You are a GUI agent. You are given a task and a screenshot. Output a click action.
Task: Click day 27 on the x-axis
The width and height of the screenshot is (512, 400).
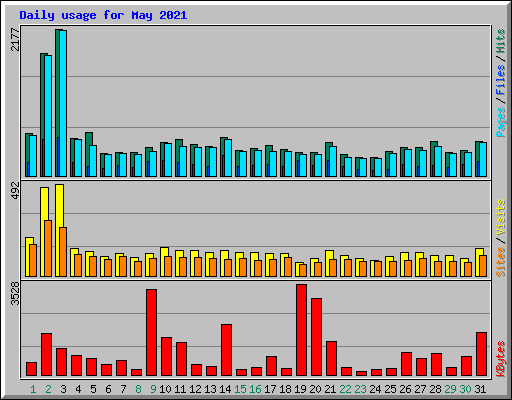tap(420, 389)
